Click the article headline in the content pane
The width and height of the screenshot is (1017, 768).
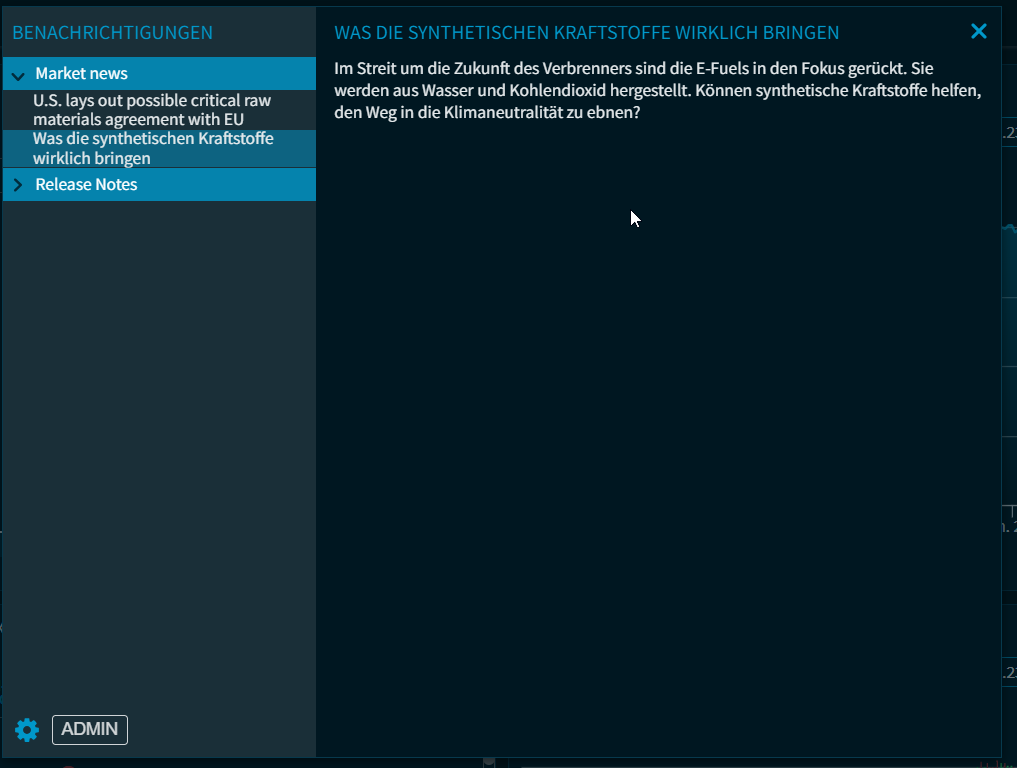point(586,33)
